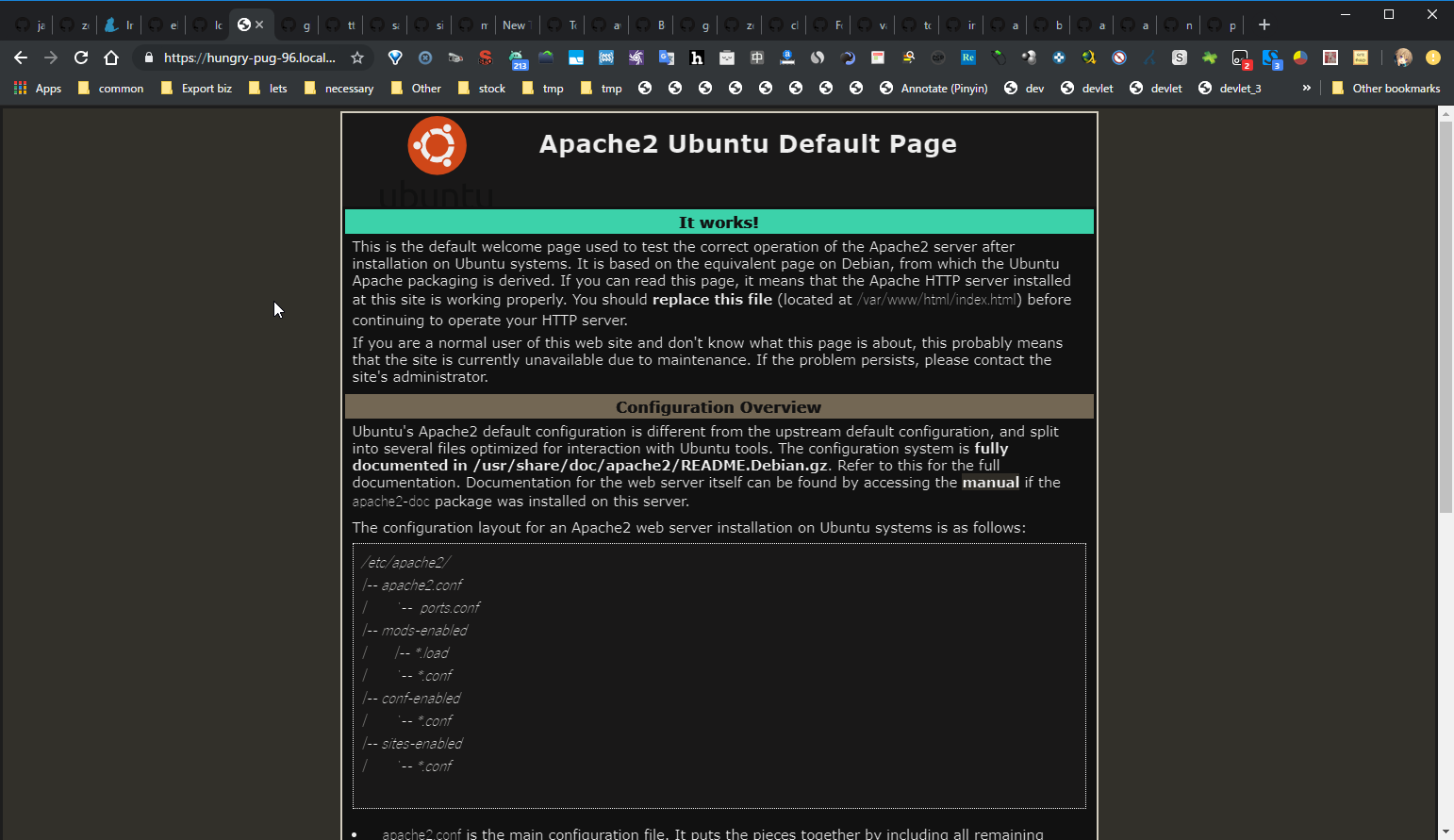
Task: Open the Other bookmarks folder
Action: tap(1386, 88)
